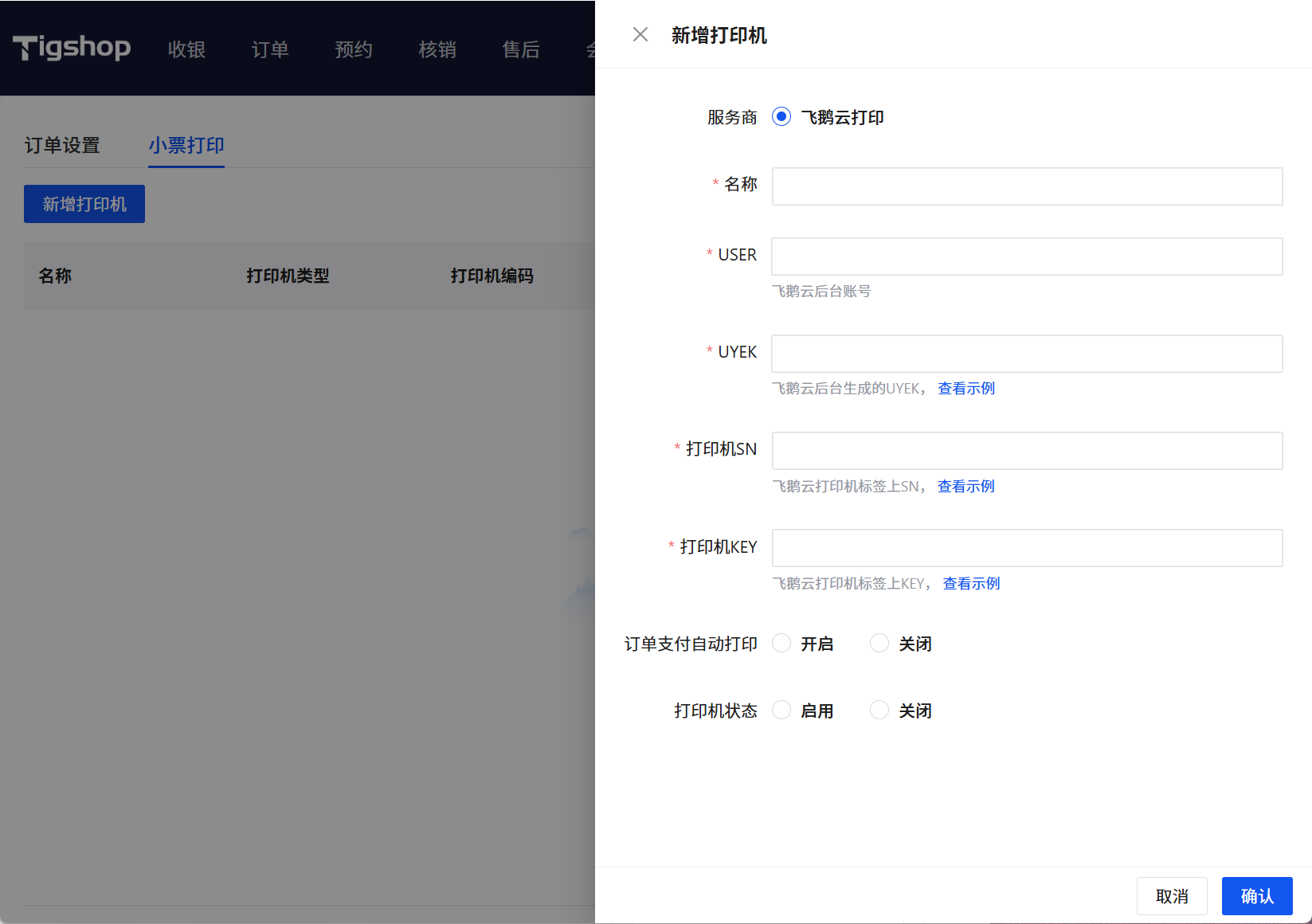The width and height of the screenshot is (1312, 924).
Task: Click the 打印机KEY input field
Action: (1026, 548)
